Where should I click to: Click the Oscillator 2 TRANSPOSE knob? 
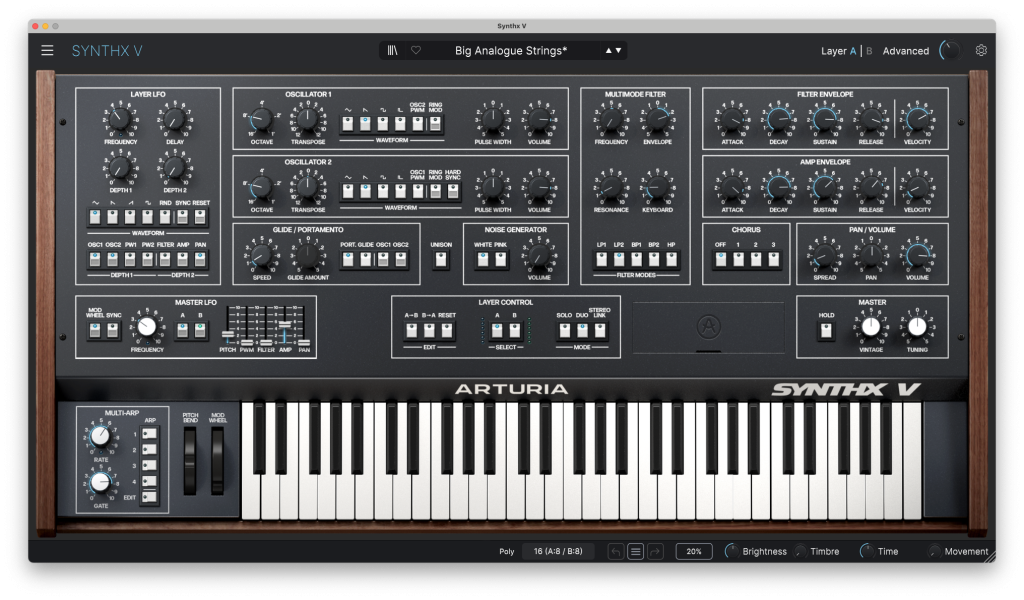point(308,187)
